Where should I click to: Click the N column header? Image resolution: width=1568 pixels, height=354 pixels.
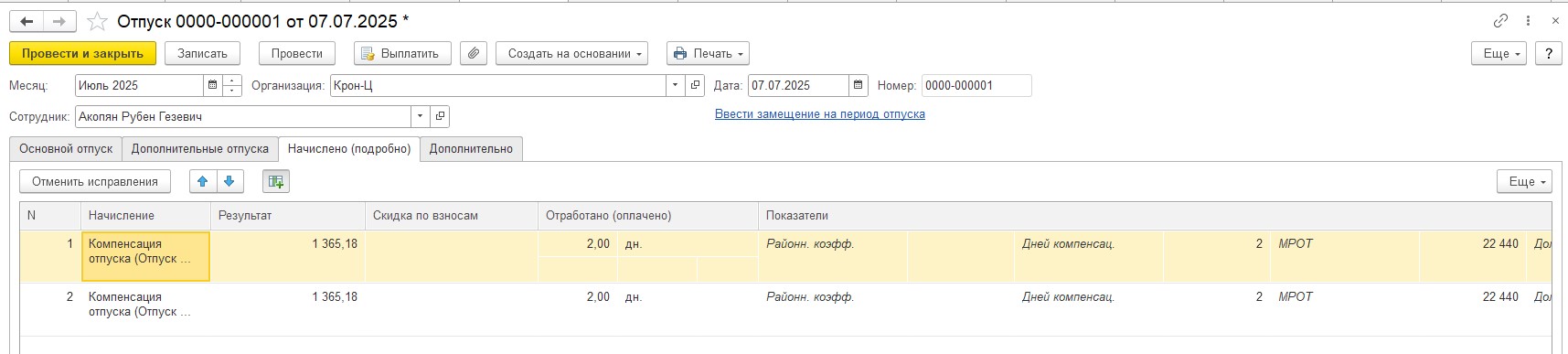point(50,216)
